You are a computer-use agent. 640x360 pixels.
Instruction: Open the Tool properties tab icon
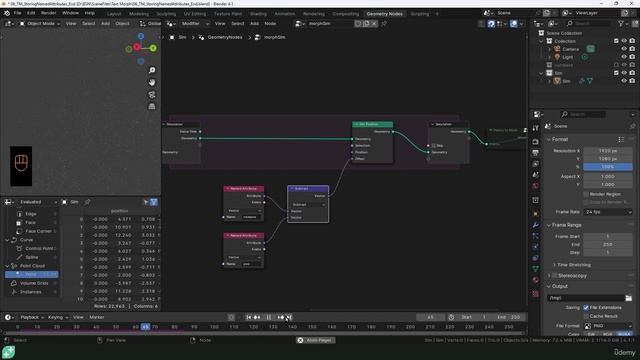pos(536,128)
